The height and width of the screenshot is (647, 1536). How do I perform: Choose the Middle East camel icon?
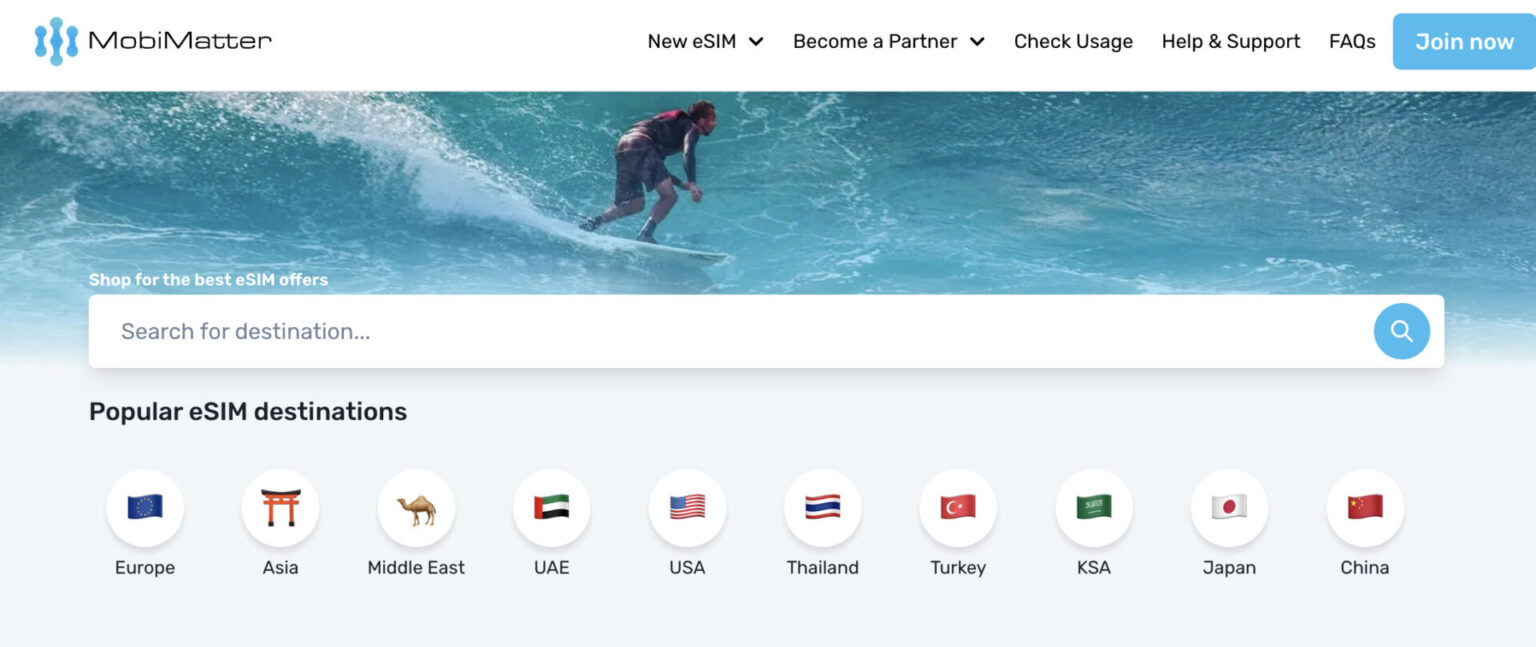[416, 508]
